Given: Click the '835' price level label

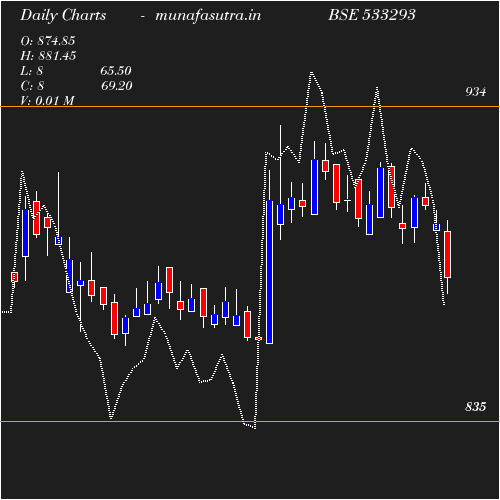Looking at the screenshot, I should click(476, 407).
